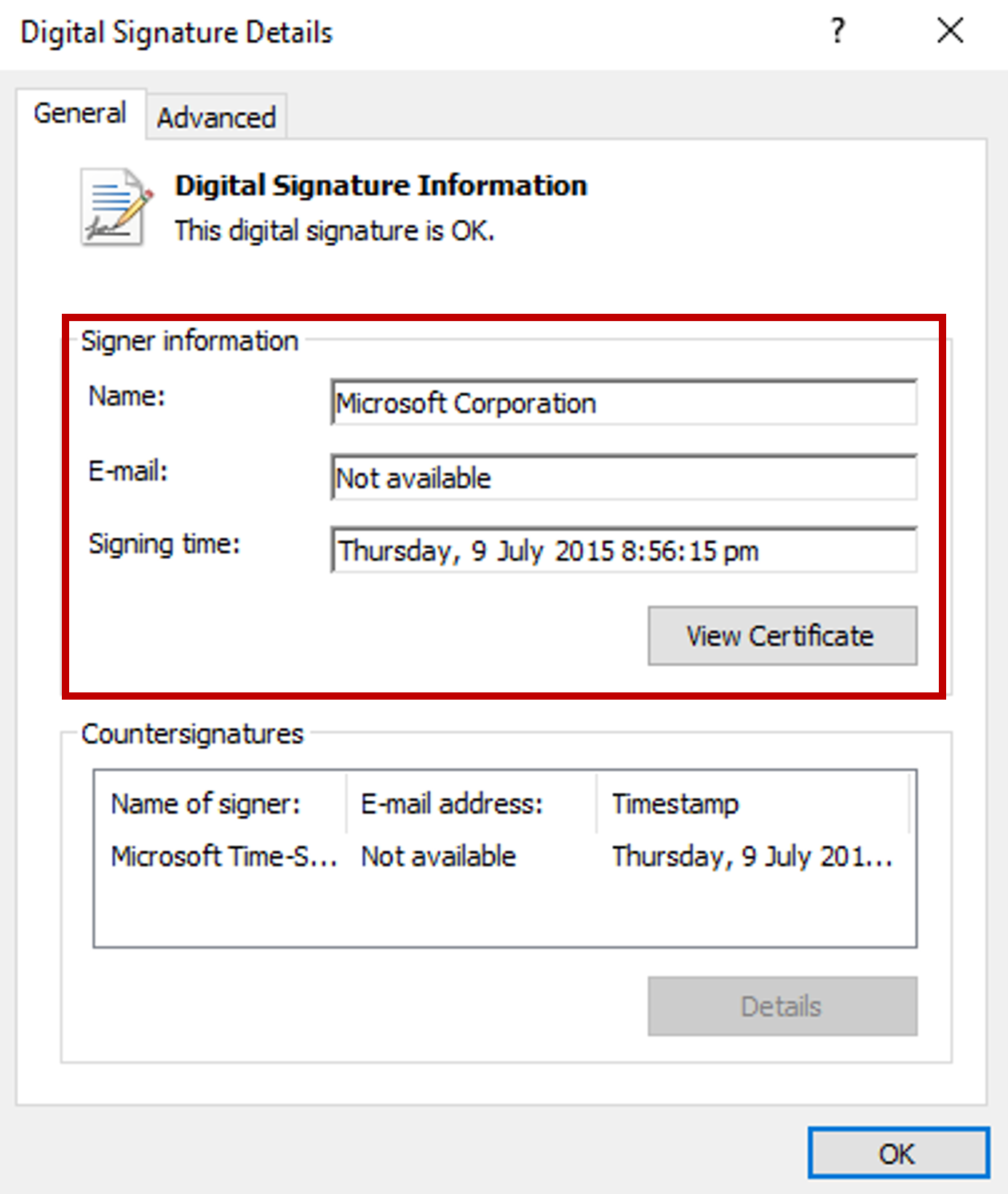
Task: Click the Microsoft Corporation name field
Action: pos(623,403)
